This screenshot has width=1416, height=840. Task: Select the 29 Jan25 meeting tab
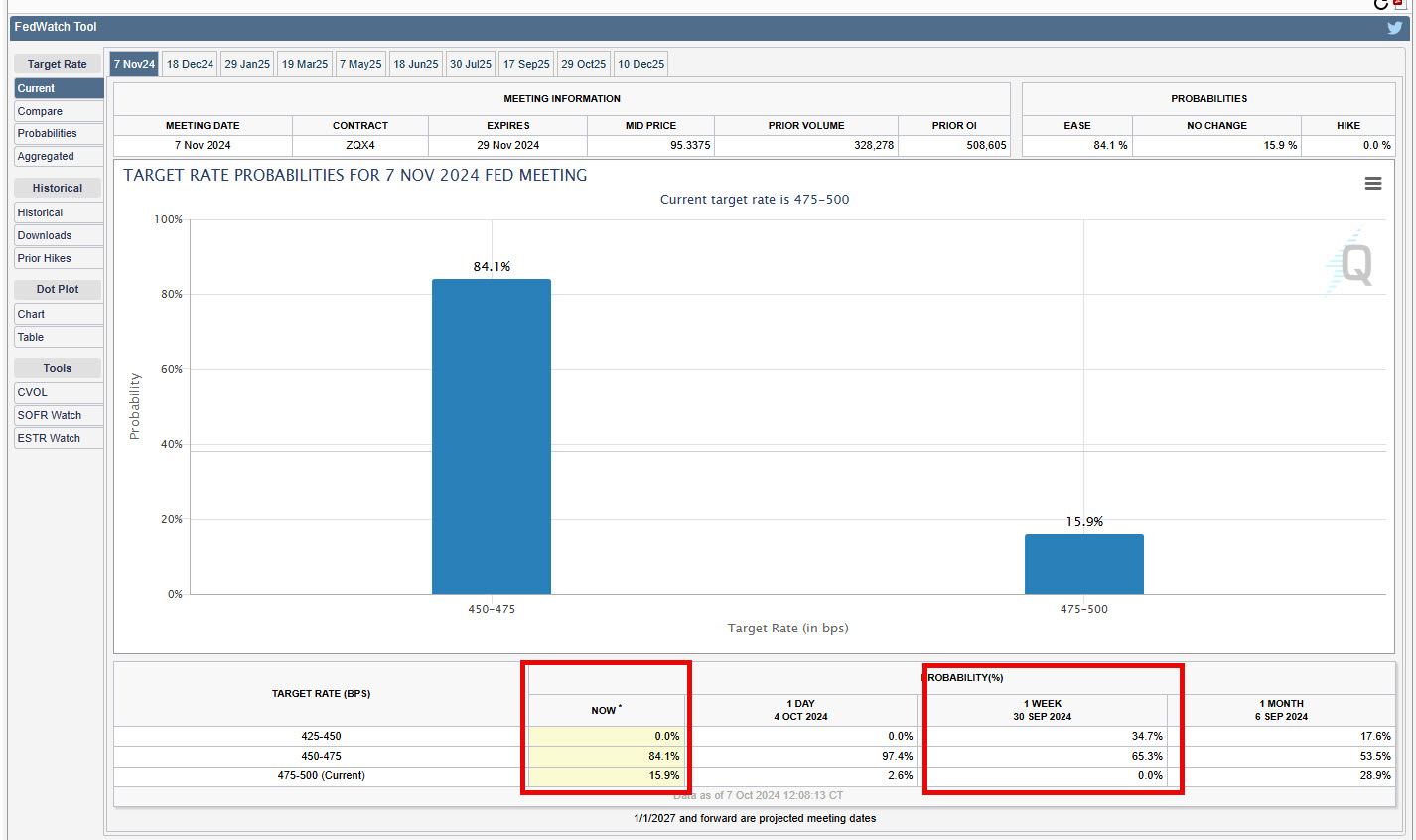click(247, 64)
